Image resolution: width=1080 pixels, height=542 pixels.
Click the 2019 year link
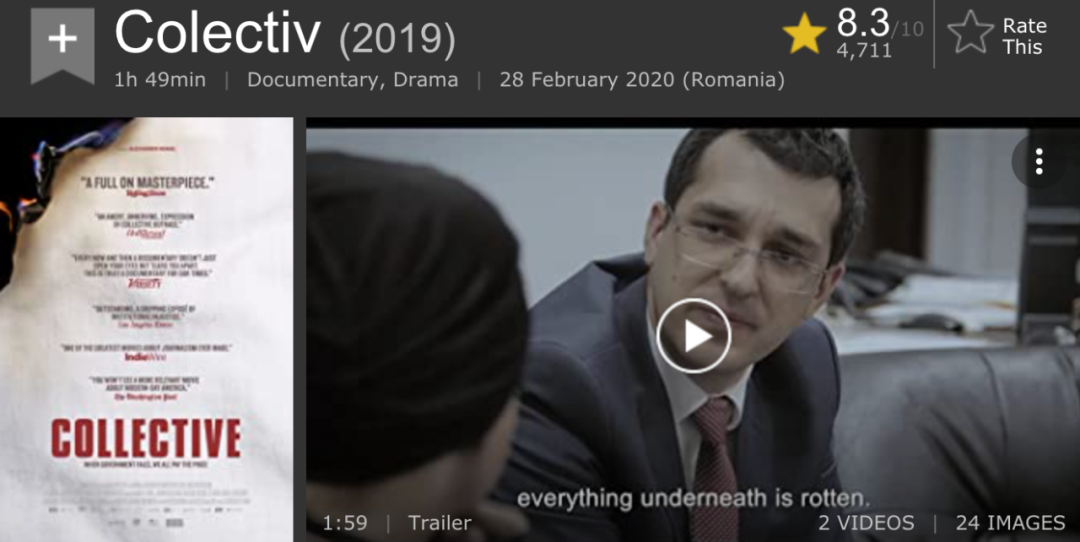pyautogui.click(x=397, y=41)
